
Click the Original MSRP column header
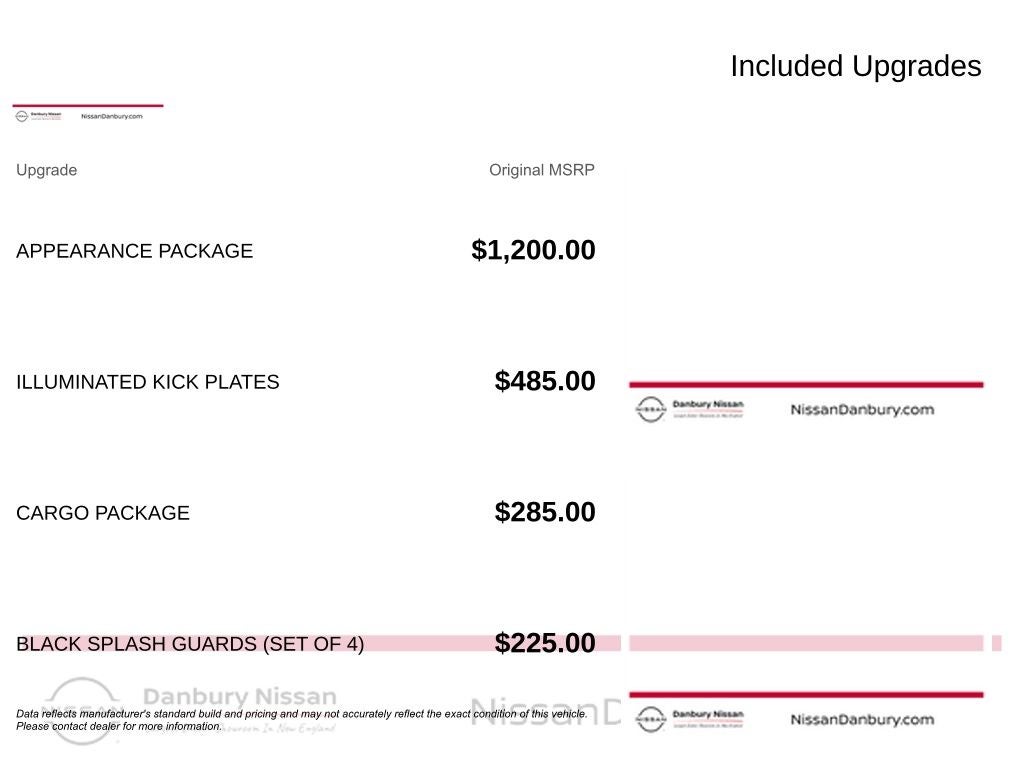point(541,170)
